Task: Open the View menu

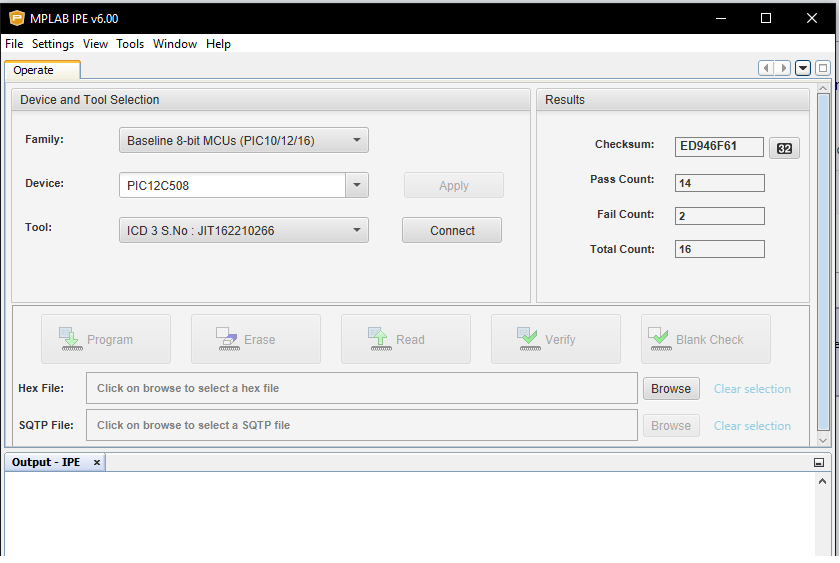Action: pyautogui.click(x=95, y=44)
